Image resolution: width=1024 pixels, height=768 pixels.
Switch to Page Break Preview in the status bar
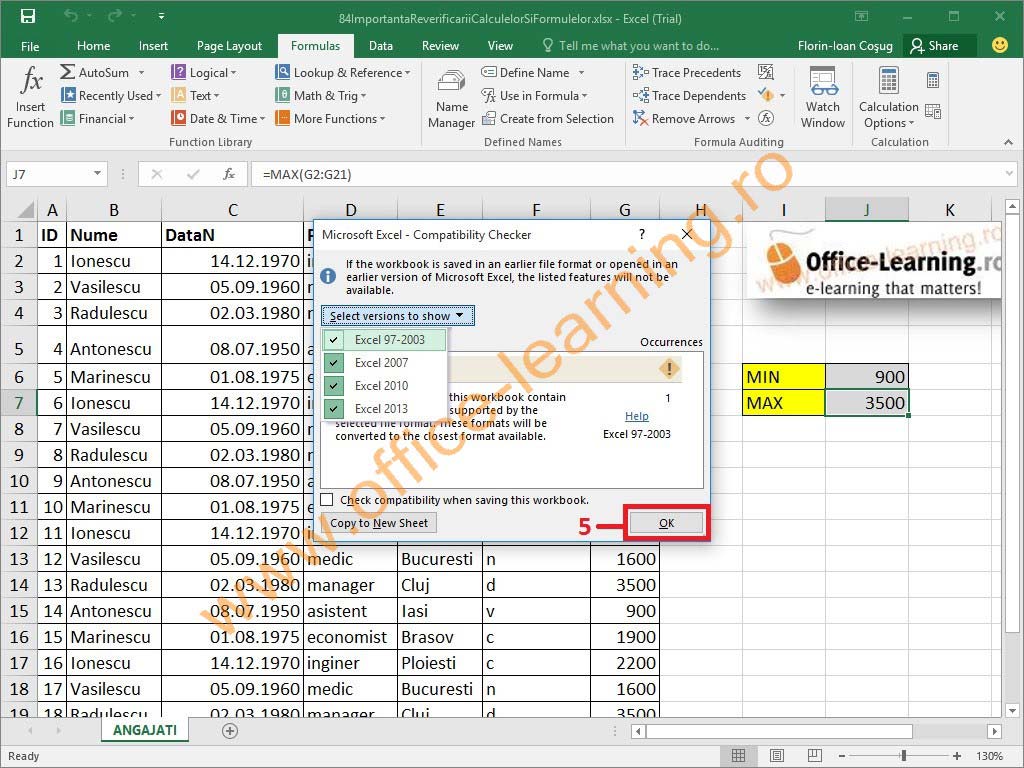(x=814, y=756)
